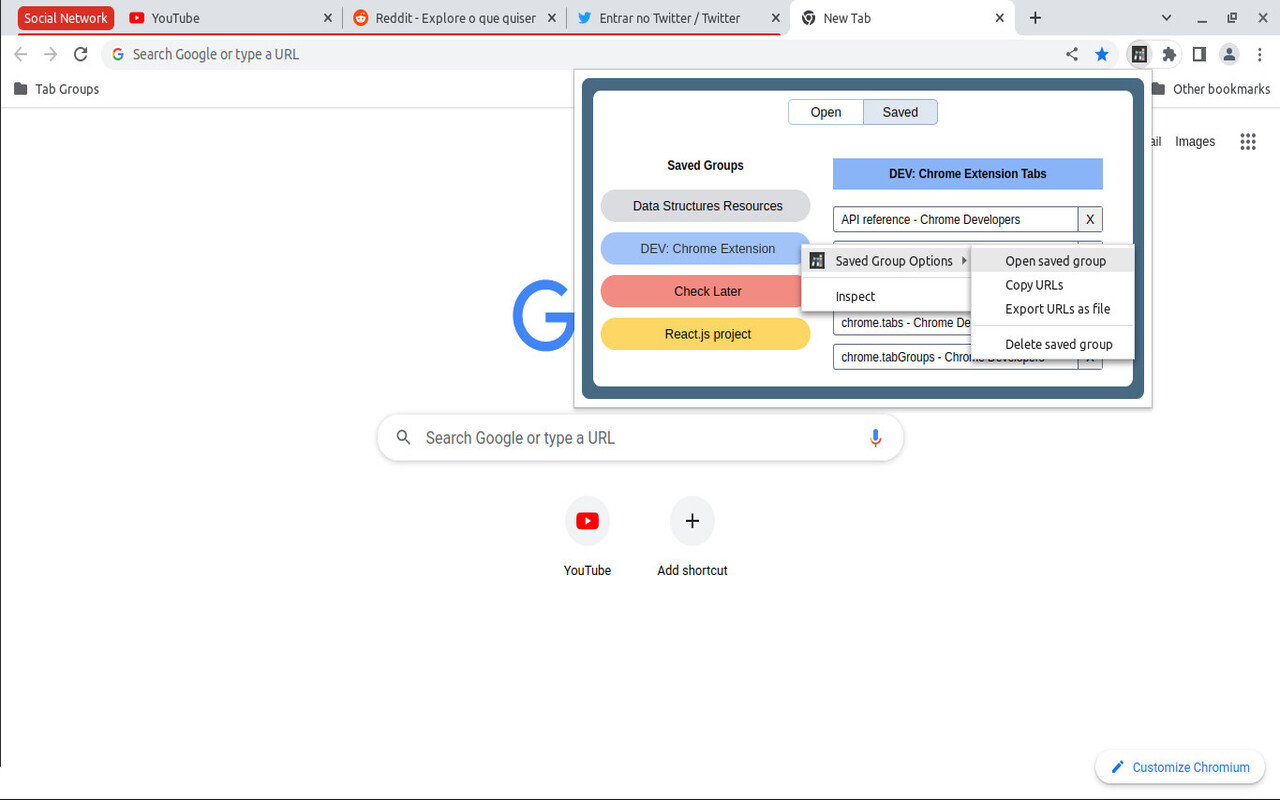Image resolution: width=1280 pixels, height=800 pixels.
Task: Switch to the Twitter tab
Action: click(x=677, y=18)
